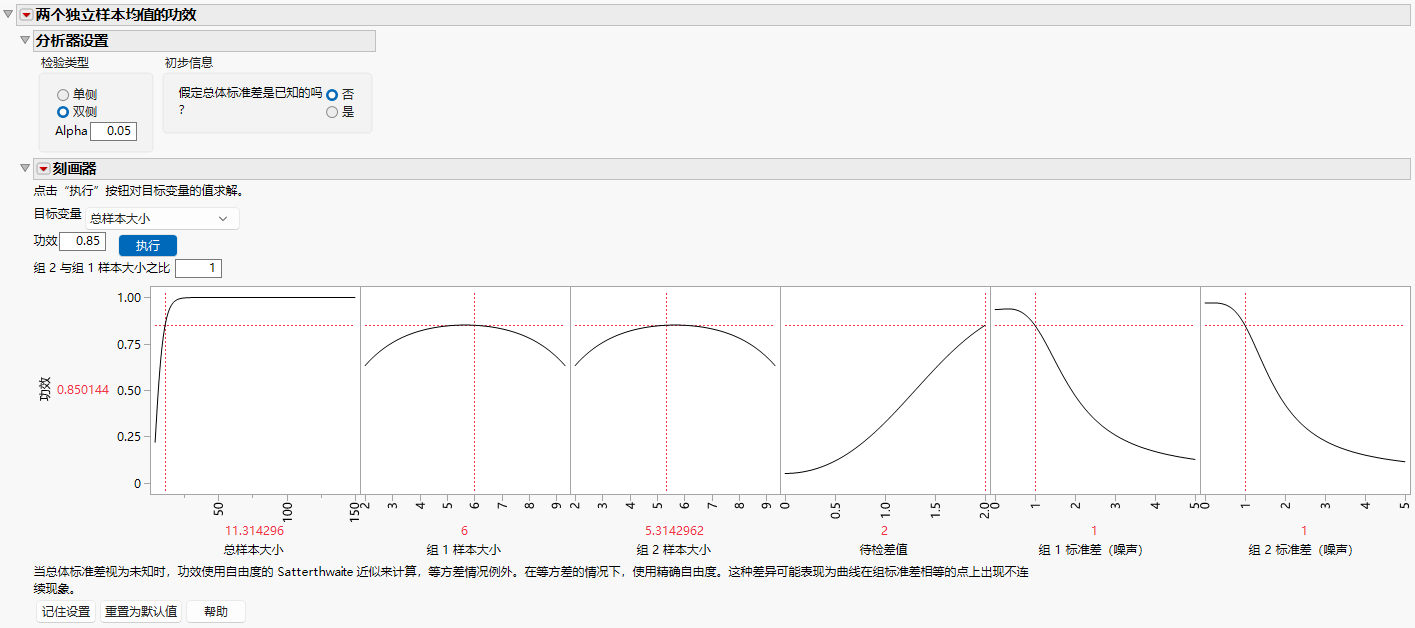Image resolution: width=1415 pixels, height=628 pixels.
Task: Run the solver with 执行 button
Action: 148,245
